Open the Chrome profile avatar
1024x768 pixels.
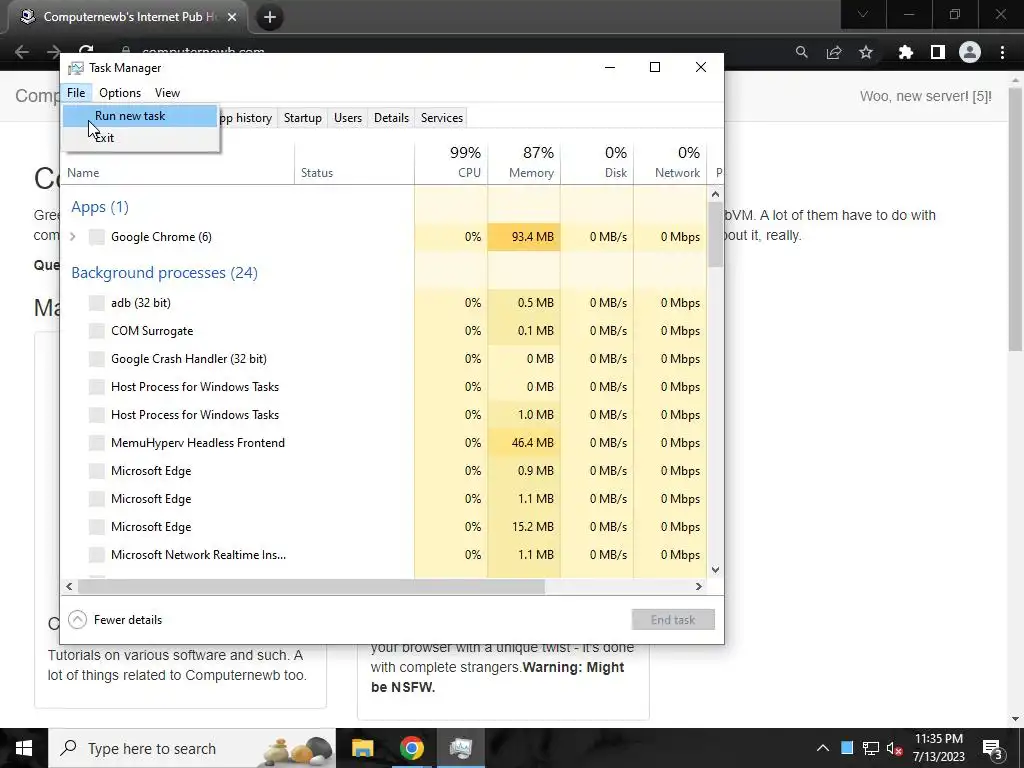(x=970, y=52)
